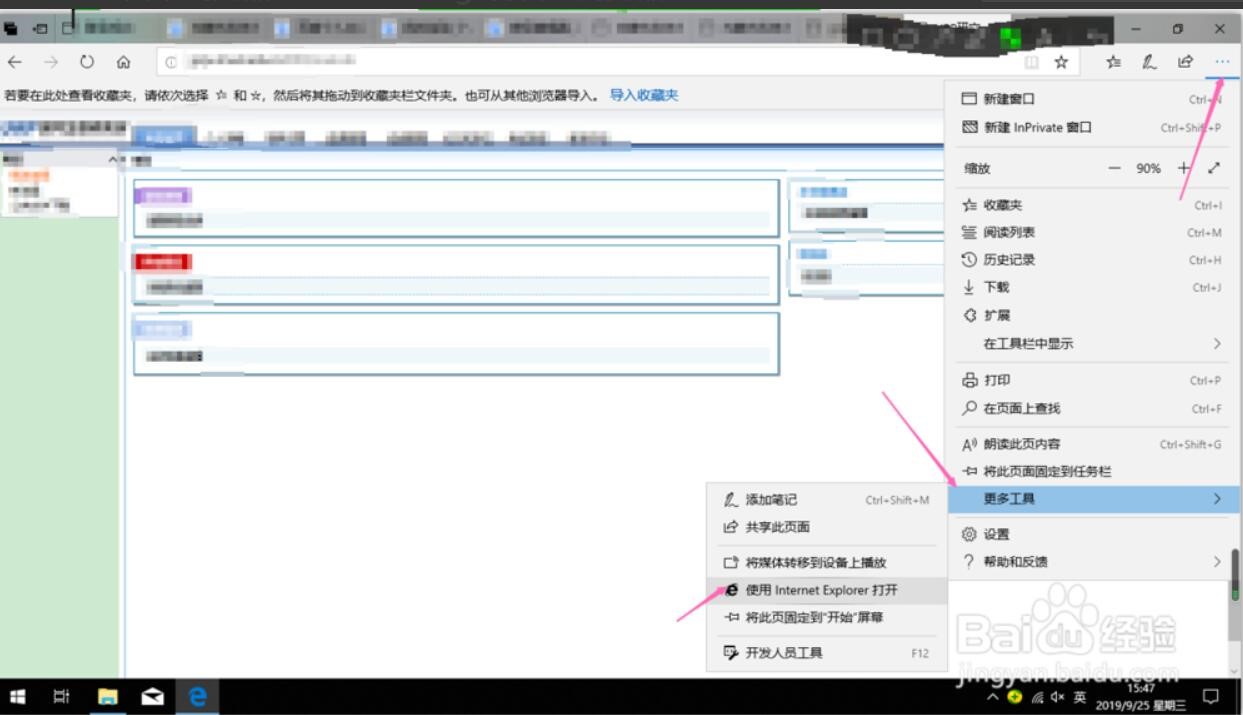Click the add notes pen icon in toolbar
This screenshot has height=715, width=1243.
[1150, 62]
